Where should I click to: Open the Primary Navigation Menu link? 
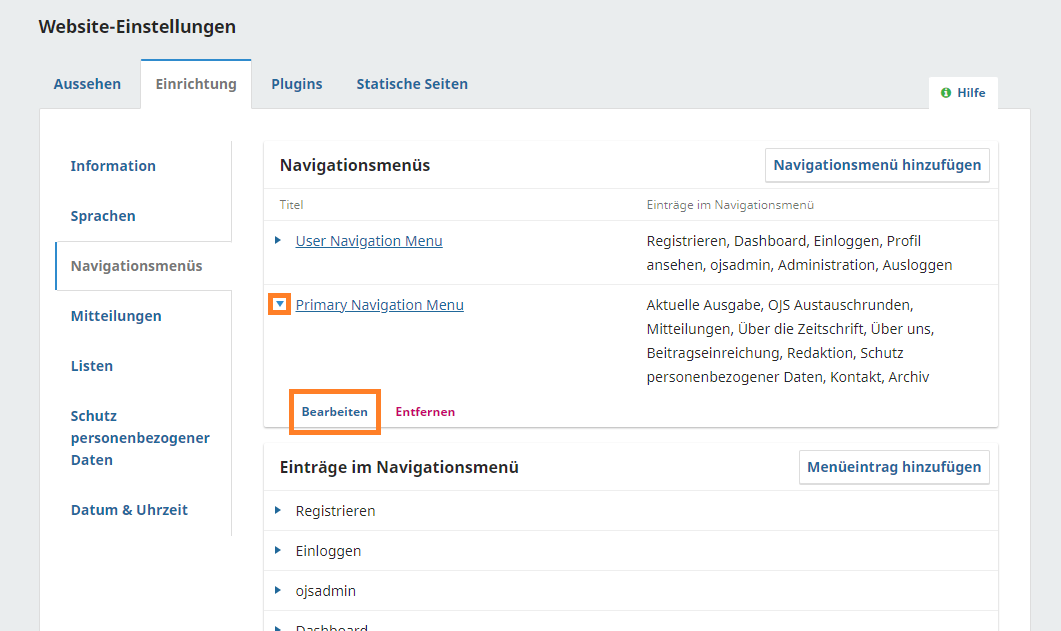[380, 305]
